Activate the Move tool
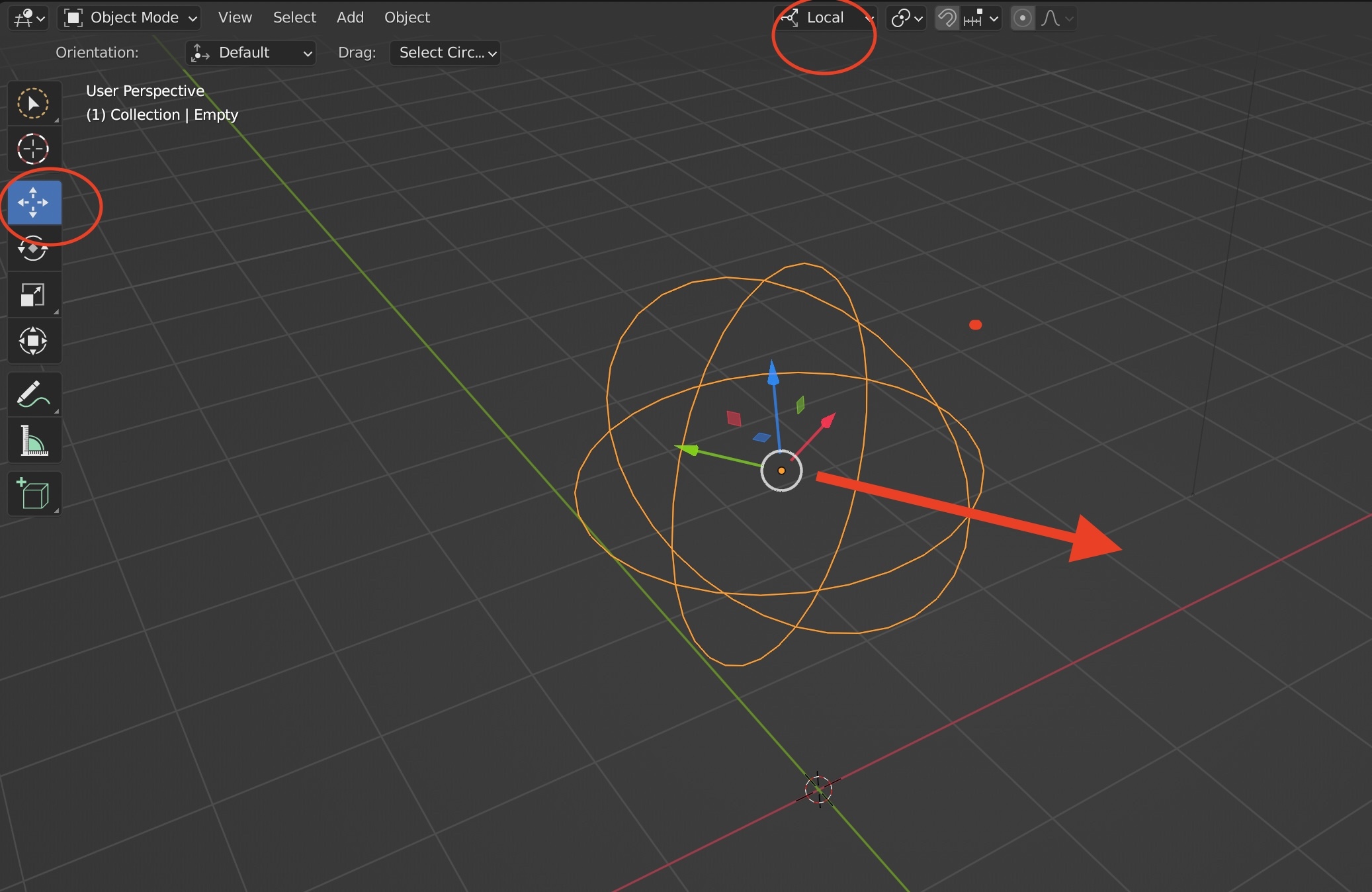The height and width of the screenshot is (892, 1372). 33,202
